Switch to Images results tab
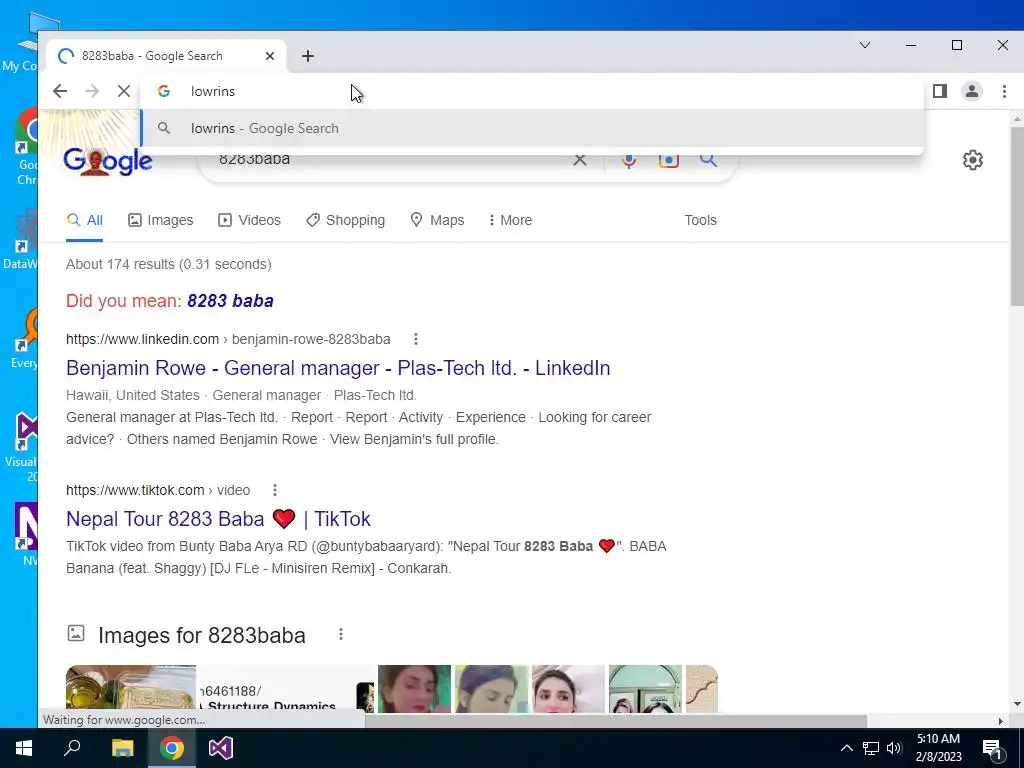Image resolution: width=1024 pixels, height=768 pixels. (x=161, y=220)
